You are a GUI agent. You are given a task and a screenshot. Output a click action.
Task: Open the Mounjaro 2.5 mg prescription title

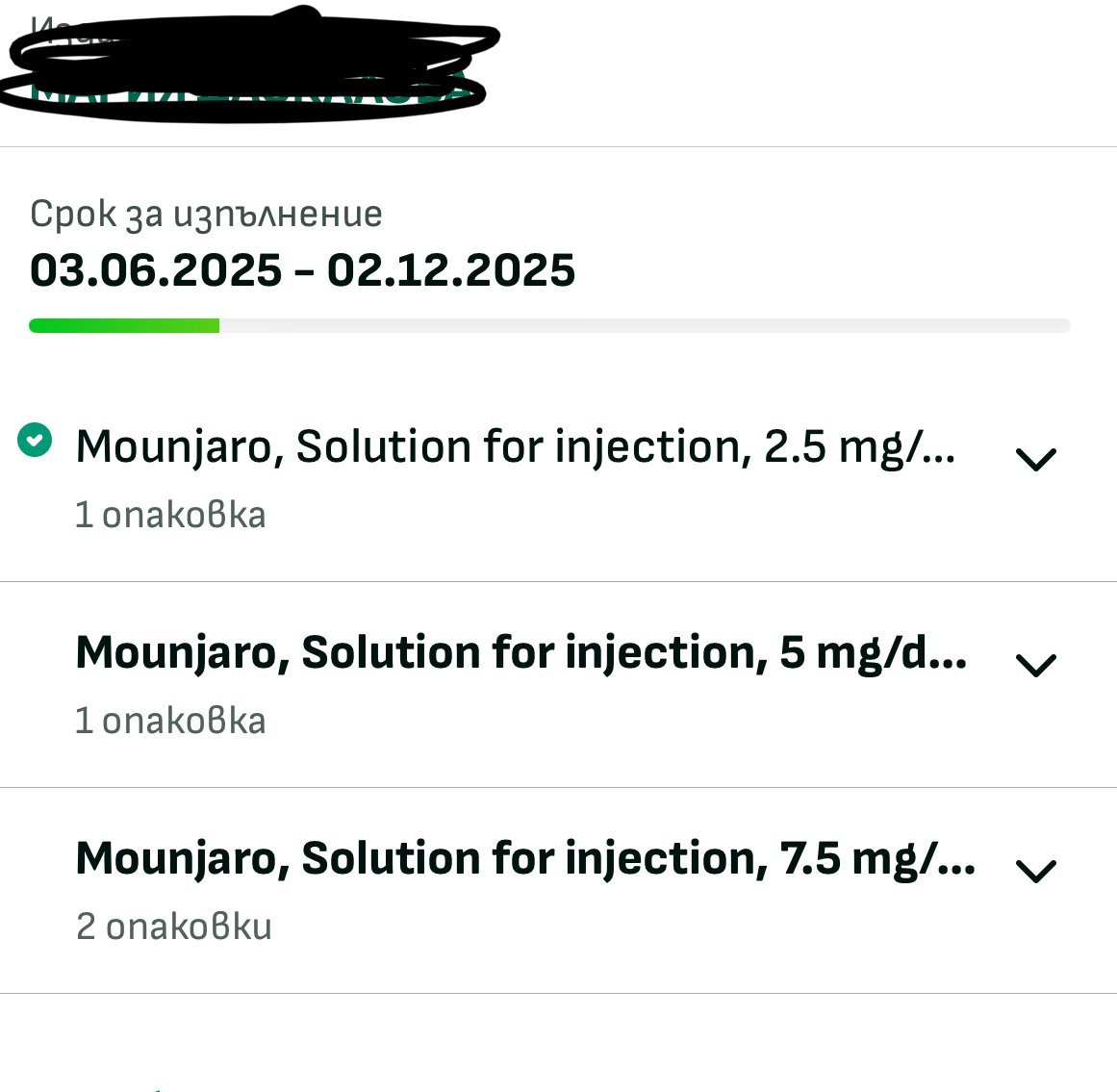click(515, 446)
